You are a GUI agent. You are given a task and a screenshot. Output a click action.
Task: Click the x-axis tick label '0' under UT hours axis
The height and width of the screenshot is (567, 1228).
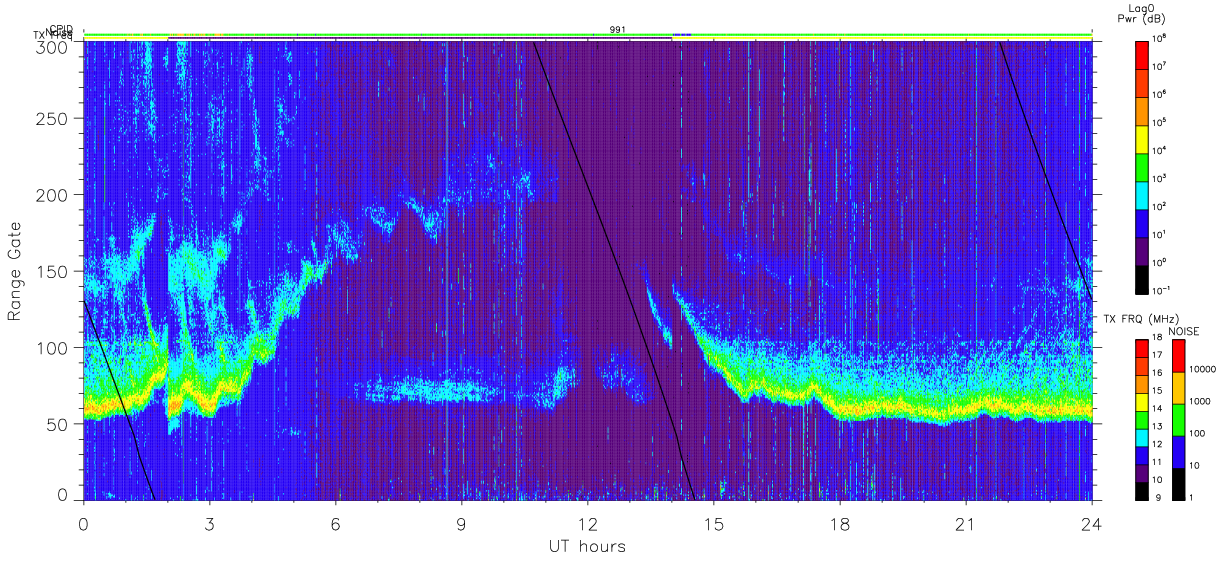coord(84,523)
